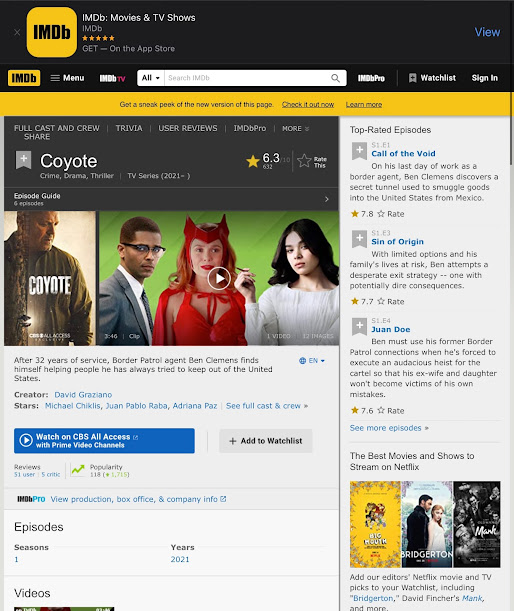This screenshot has width=514, height=611.
Task: Expand the All search category dropdown
Action: (x=151, y=78)
